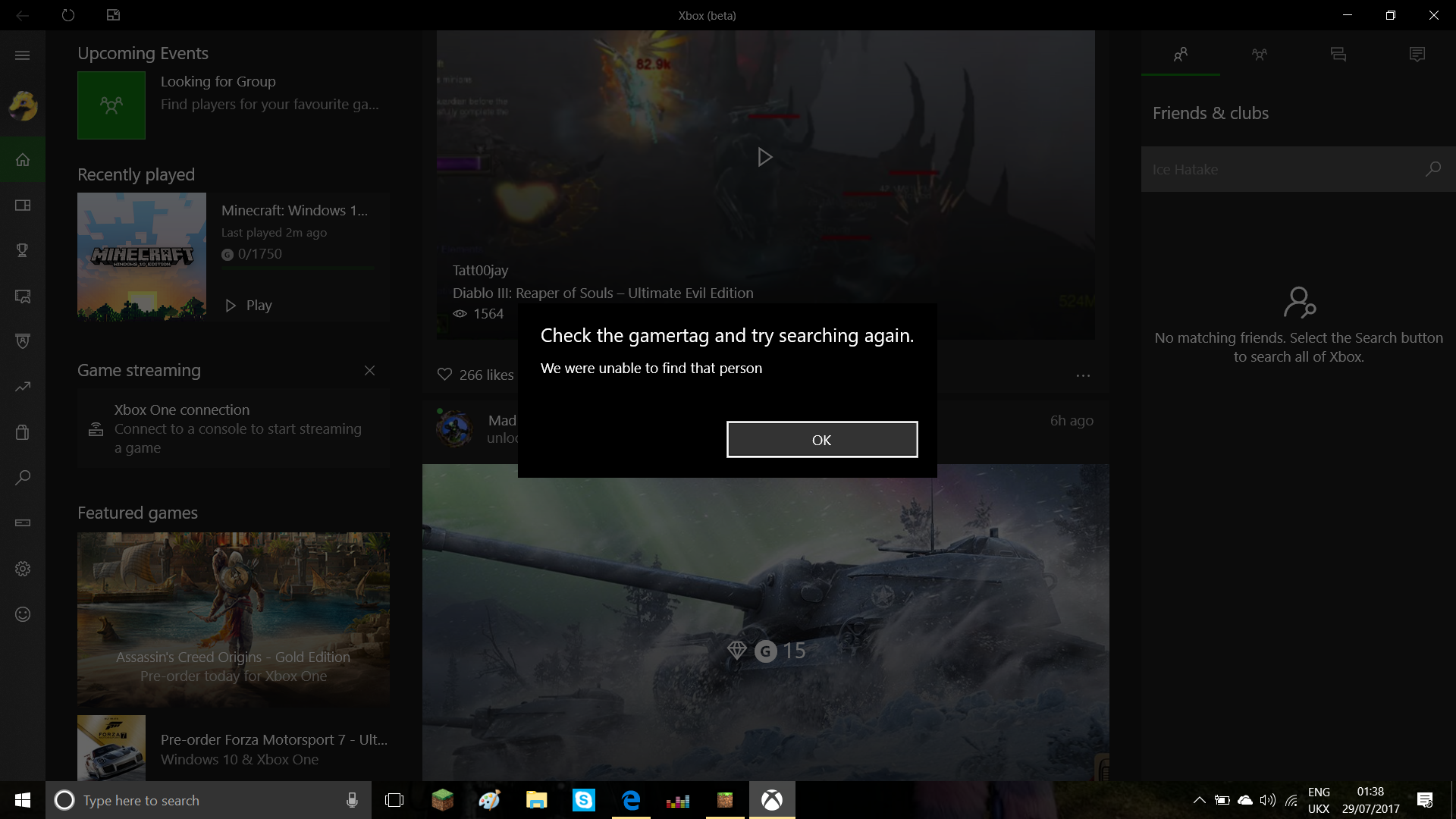Screen dimensions: 1456x819
Task: Open more options ellipsis on feed post
Action: coord(1083,375)
